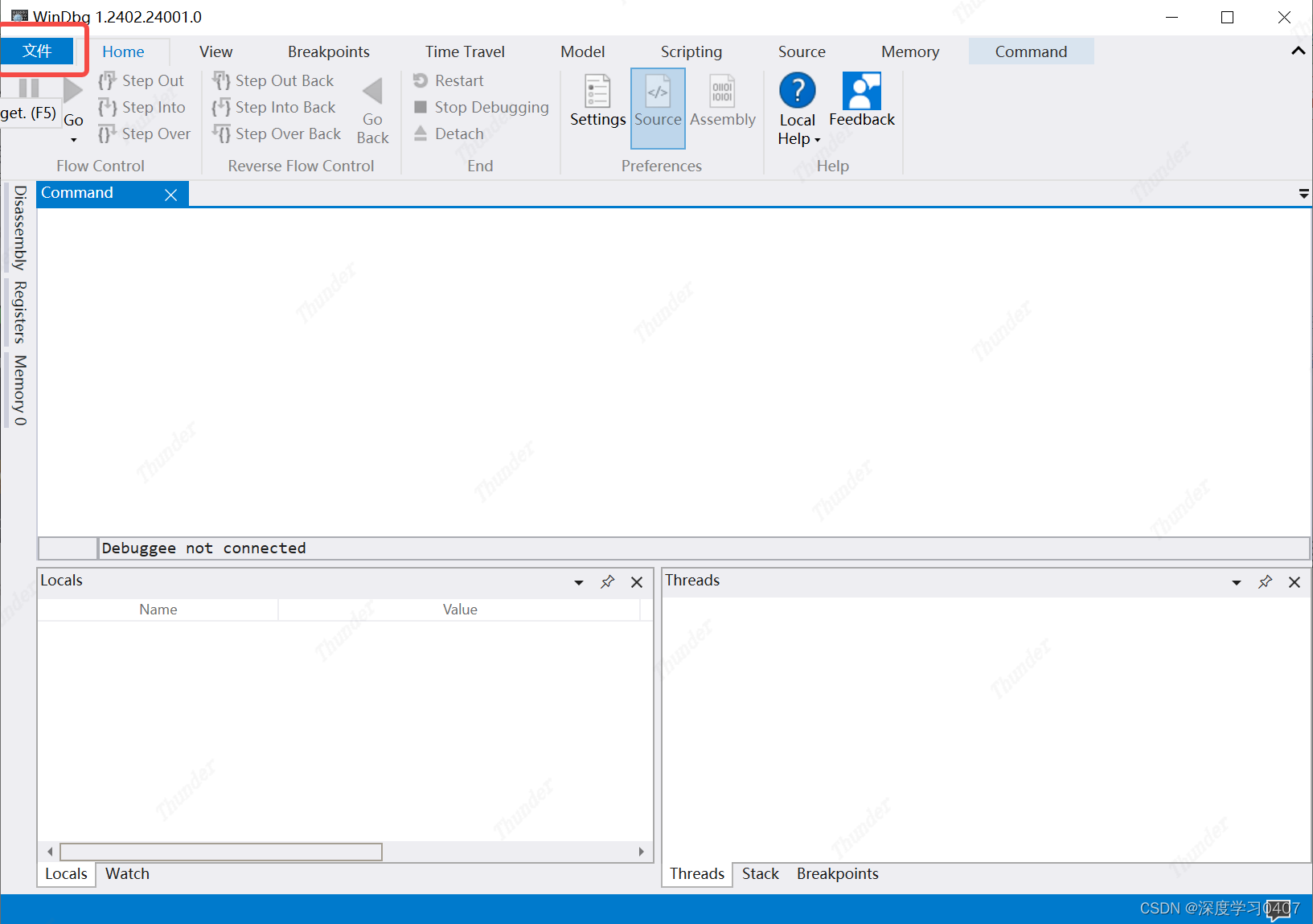Click the Restart icon

click(420, 80)
